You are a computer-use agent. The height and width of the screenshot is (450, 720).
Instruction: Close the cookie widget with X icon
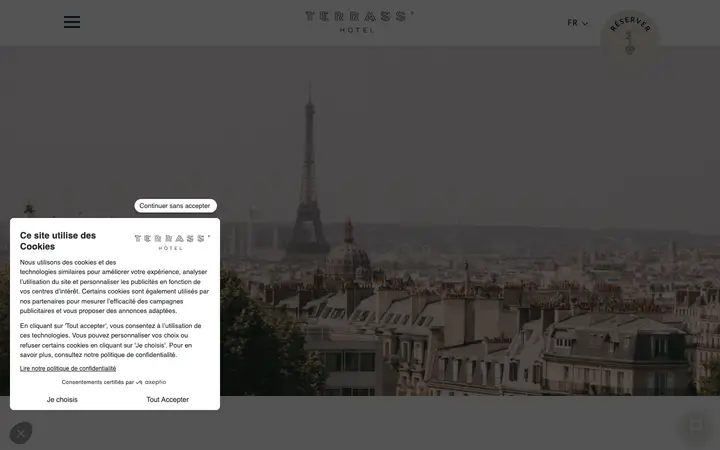(21, 433)
